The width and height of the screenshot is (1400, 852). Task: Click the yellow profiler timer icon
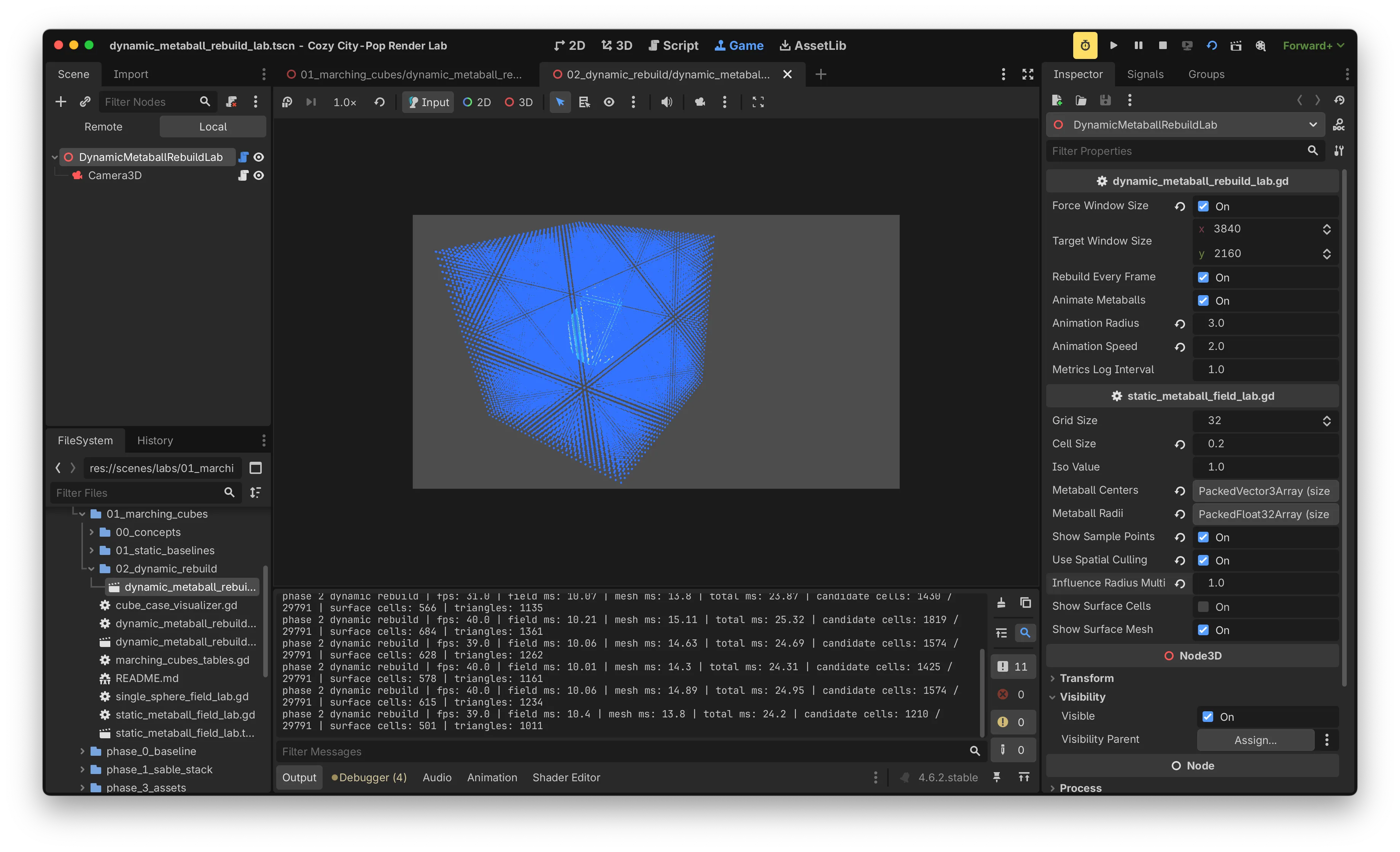(x=1085, y=45)
